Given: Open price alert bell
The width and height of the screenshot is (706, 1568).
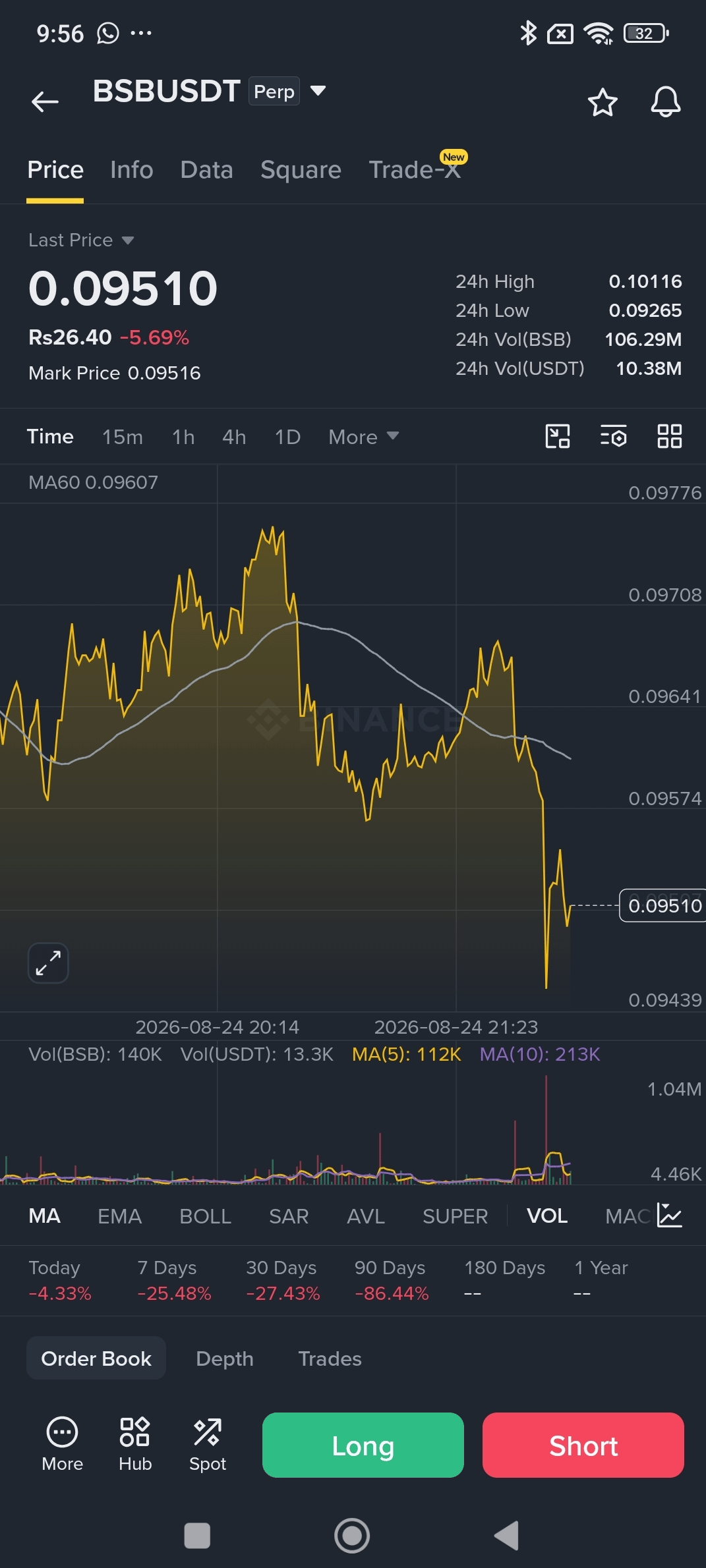Looking at the screenshot, I should click(666, 102).
